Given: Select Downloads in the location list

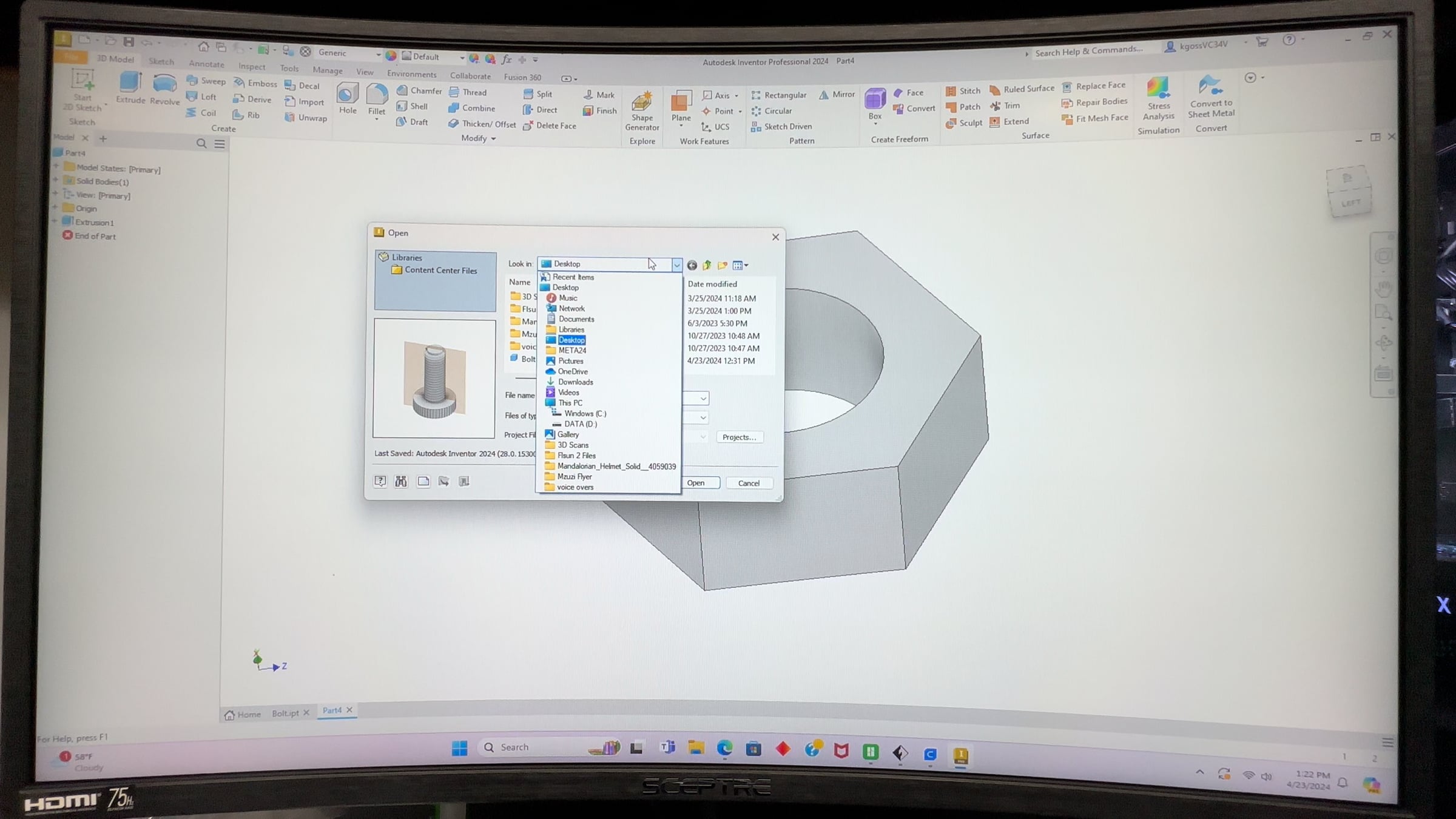Looking at the screenshot, I should 575,382.
